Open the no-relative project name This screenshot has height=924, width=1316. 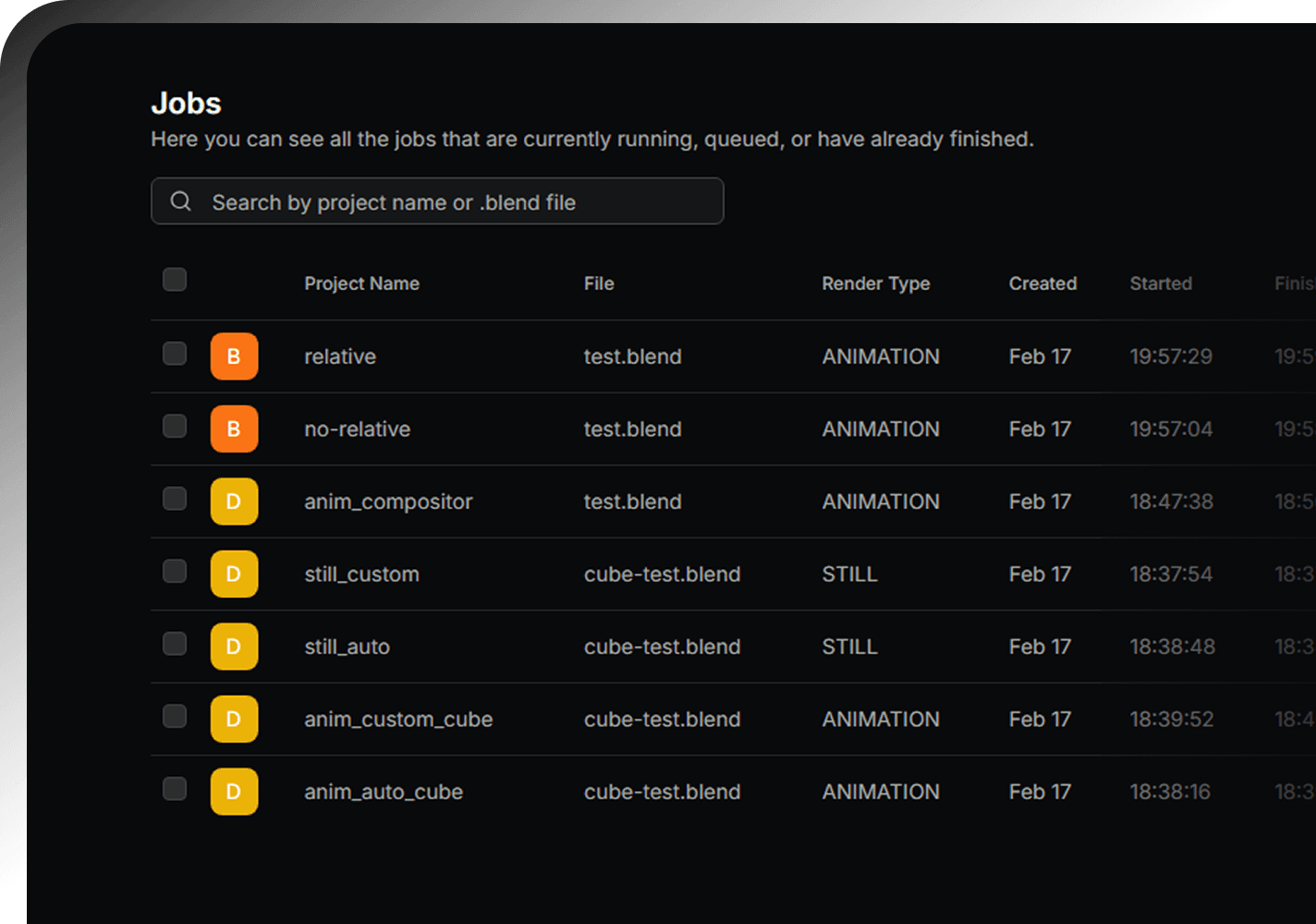click(x=357, y=429)
